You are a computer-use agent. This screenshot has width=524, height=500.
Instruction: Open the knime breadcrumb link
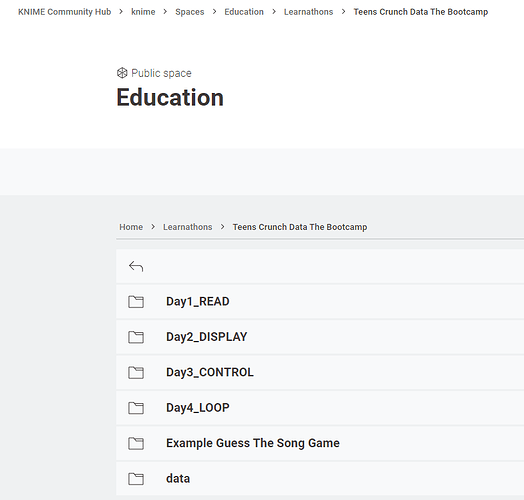click(x=143, y=12)
